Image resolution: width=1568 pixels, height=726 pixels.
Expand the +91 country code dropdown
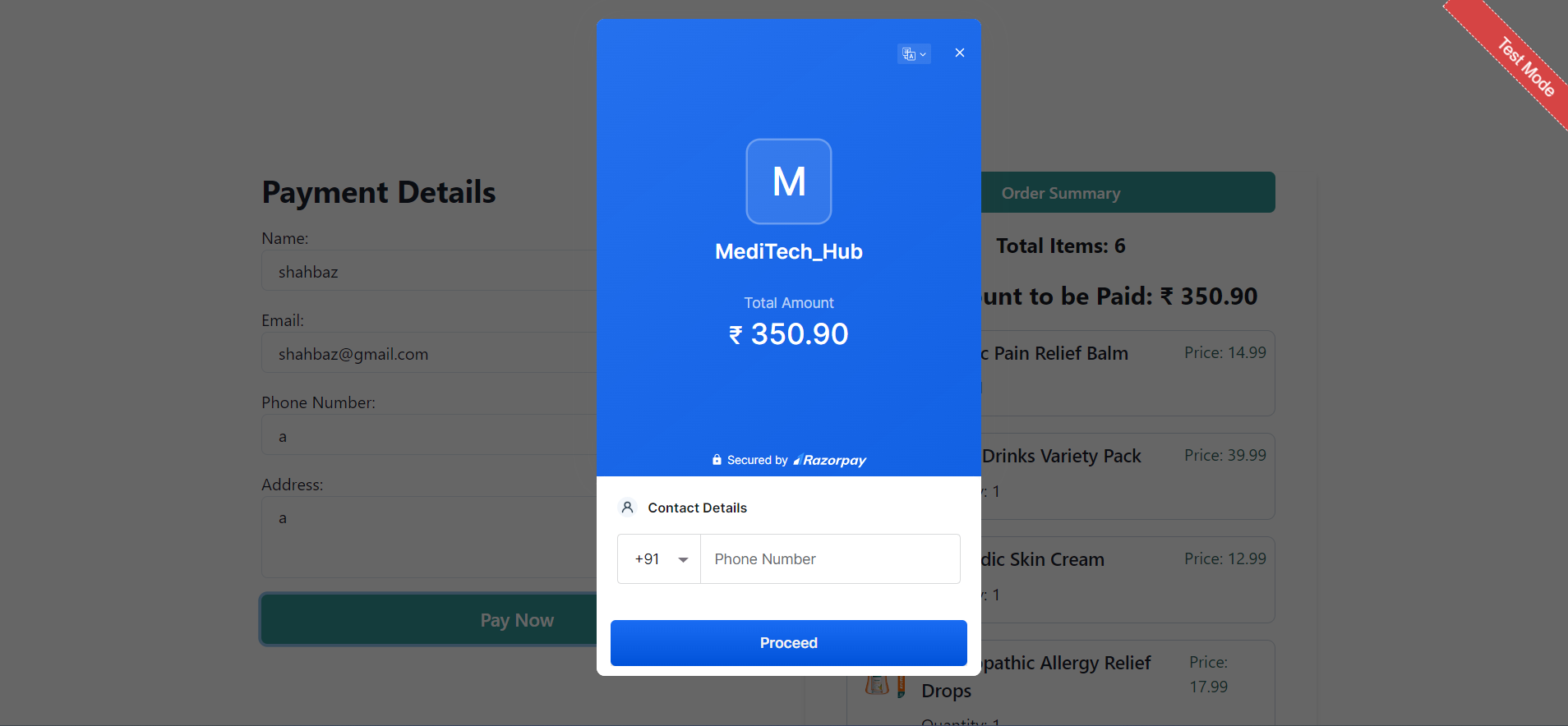(x=660, y=559)
